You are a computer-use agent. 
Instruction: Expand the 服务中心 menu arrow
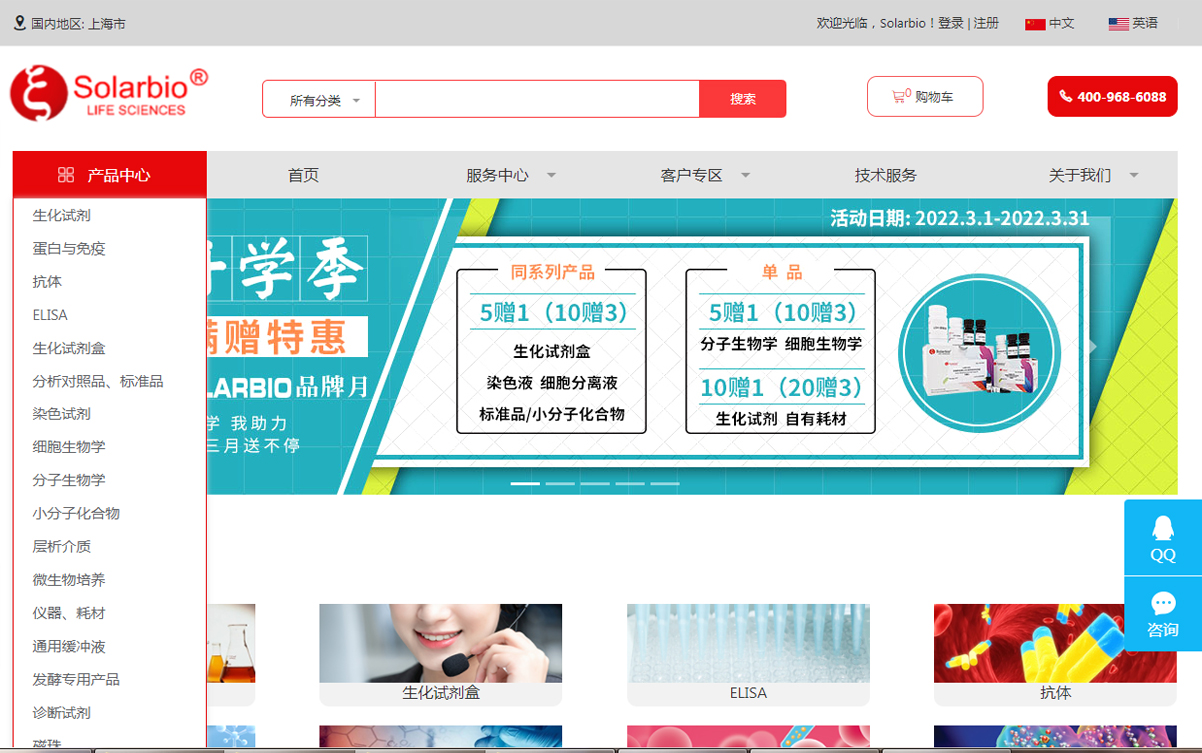pos(551,176)
